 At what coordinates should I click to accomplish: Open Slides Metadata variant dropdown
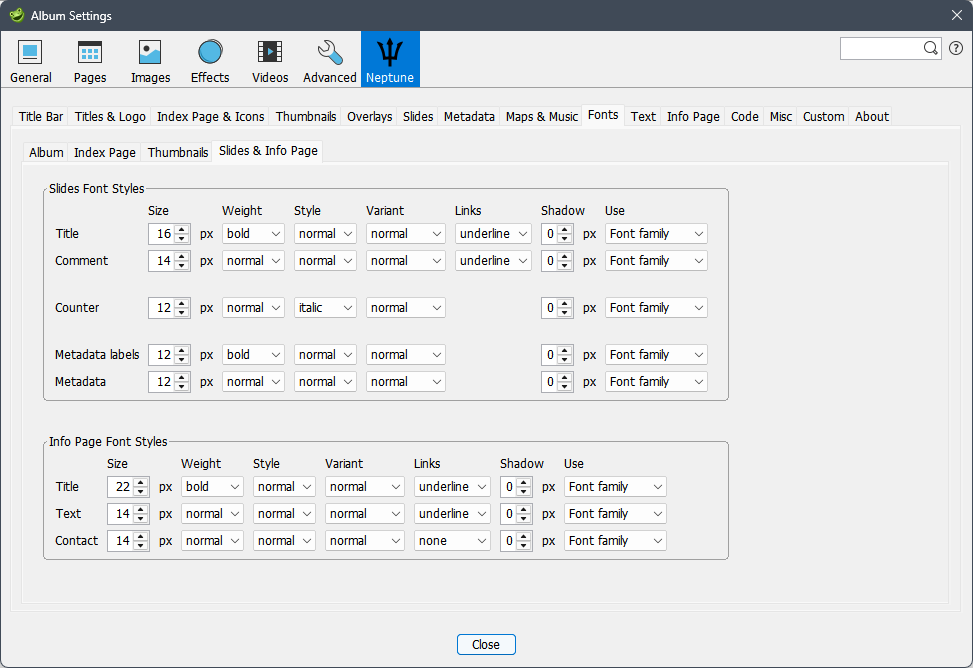(406, 382)
